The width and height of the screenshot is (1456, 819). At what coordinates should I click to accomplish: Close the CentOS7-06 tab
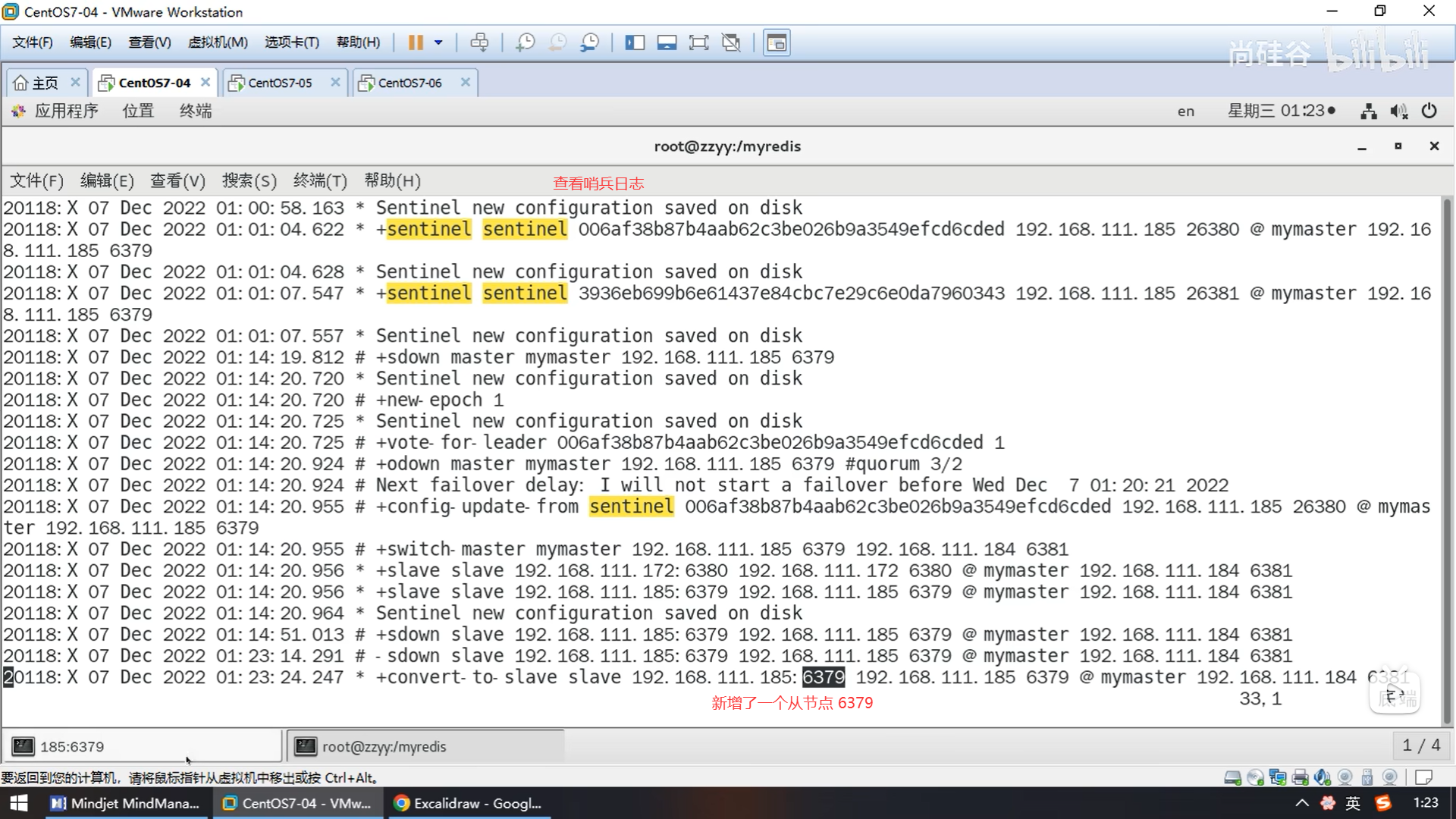466,82
